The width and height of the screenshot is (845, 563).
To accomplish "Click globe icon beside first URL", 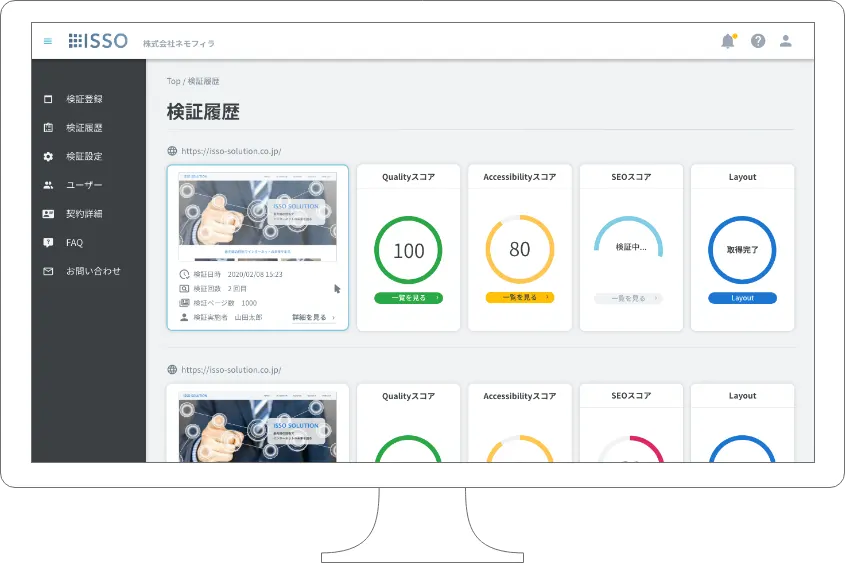I will point(172,151).
